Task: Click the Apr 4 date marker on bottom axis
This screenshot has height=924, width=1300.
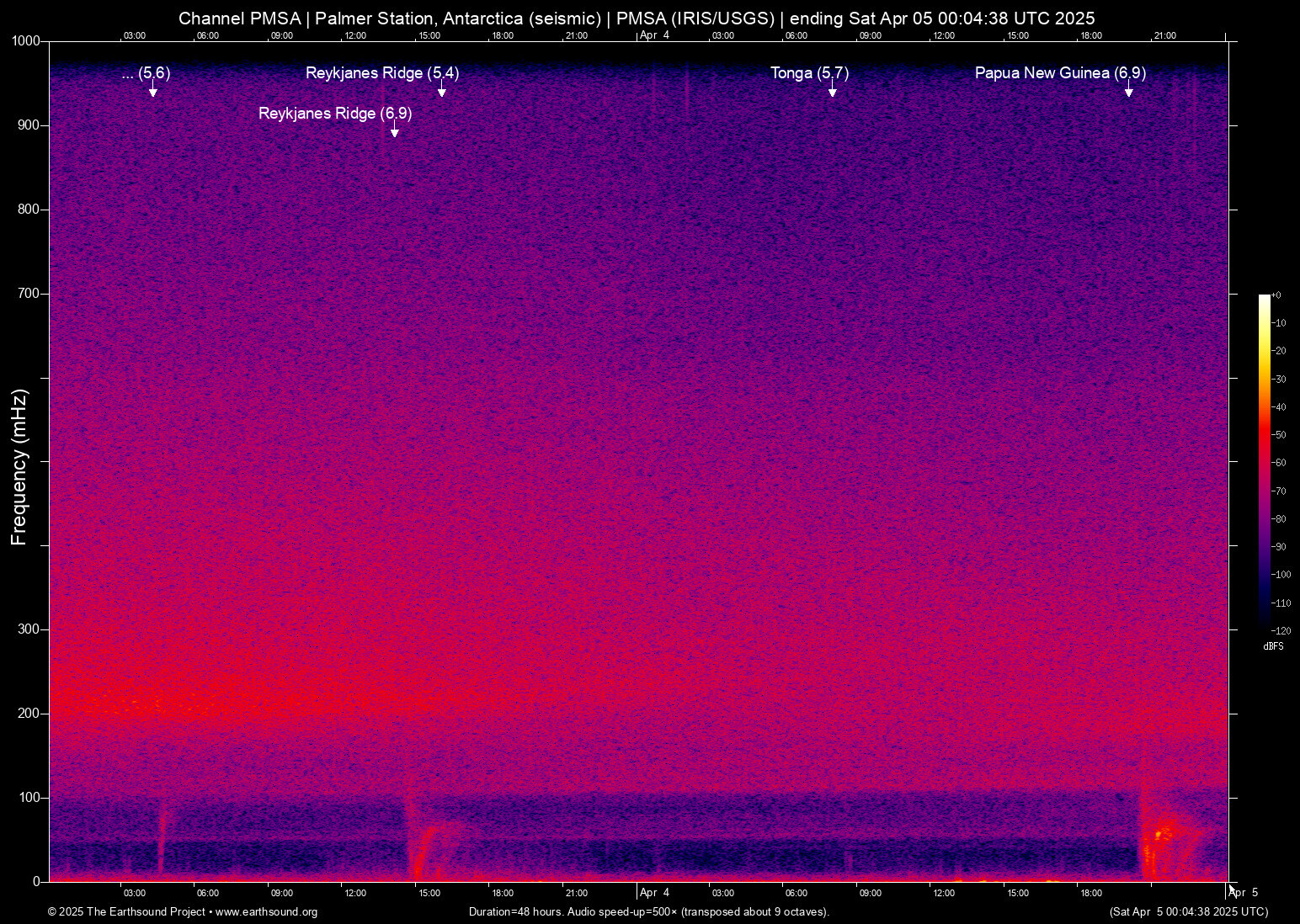Action: (654, 893)
